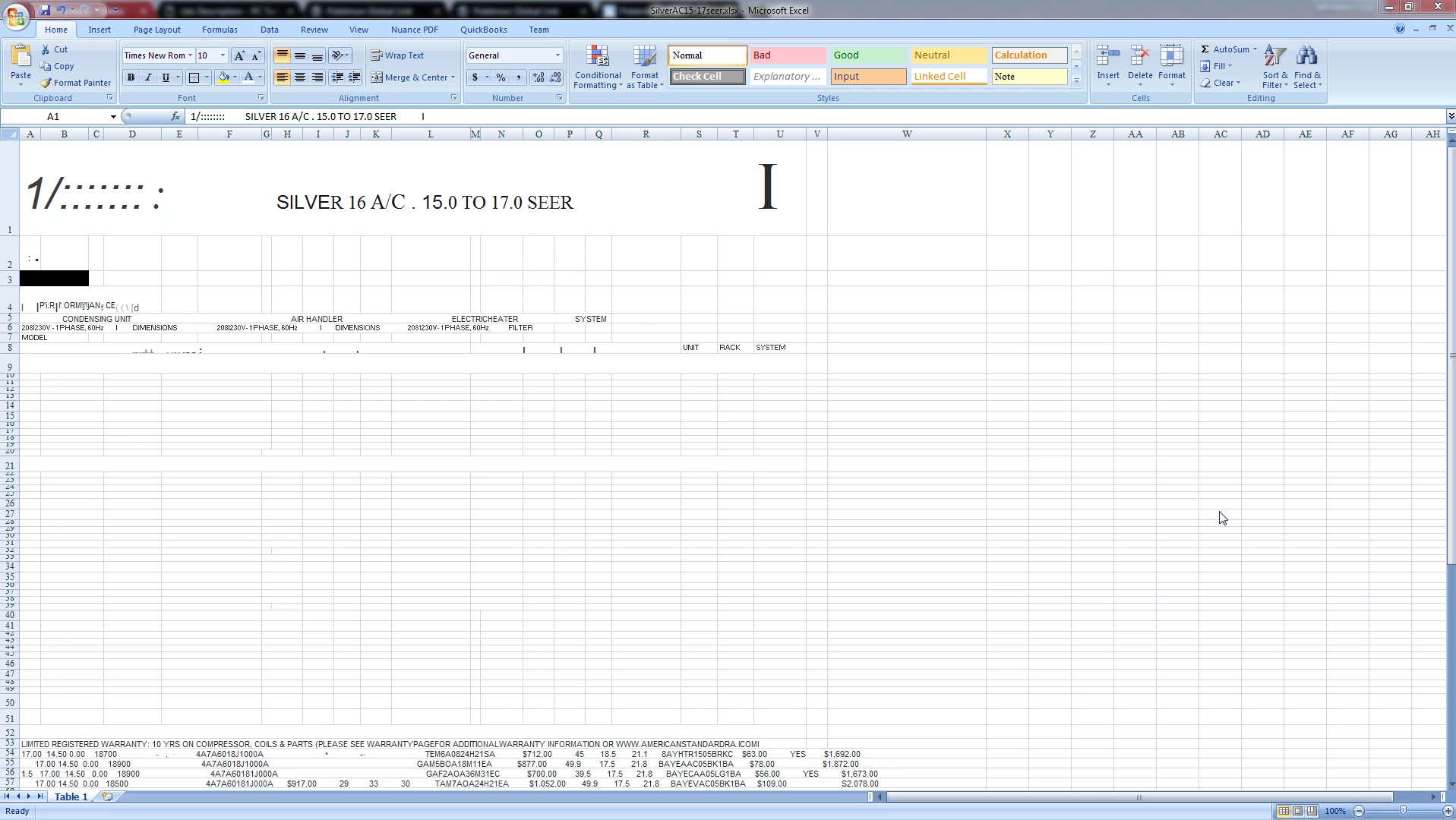Screen dimensions: 1456x820
Task: Toggle Italic formatting
Action: [x=148, y=77]
